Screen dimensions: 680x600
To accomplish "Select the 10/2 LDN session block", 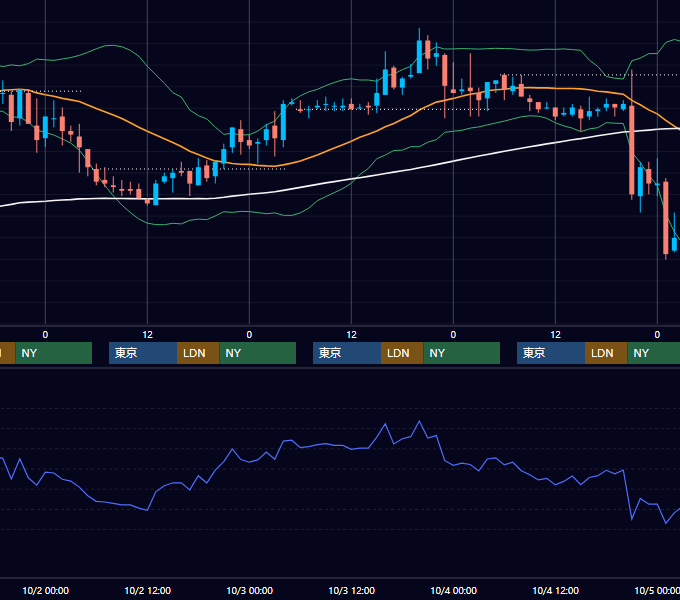I will coord(198,353).
